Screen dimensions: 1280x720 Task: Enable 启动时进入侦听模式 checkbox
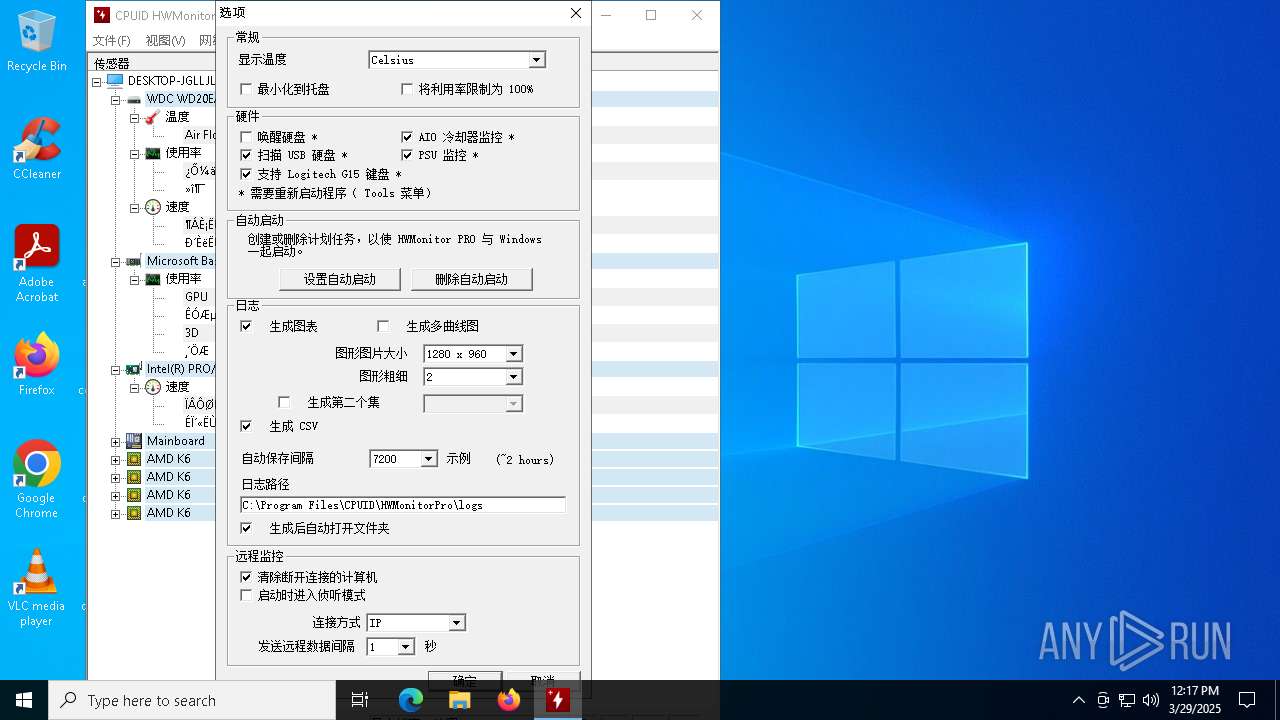click(x=246, y=595)
